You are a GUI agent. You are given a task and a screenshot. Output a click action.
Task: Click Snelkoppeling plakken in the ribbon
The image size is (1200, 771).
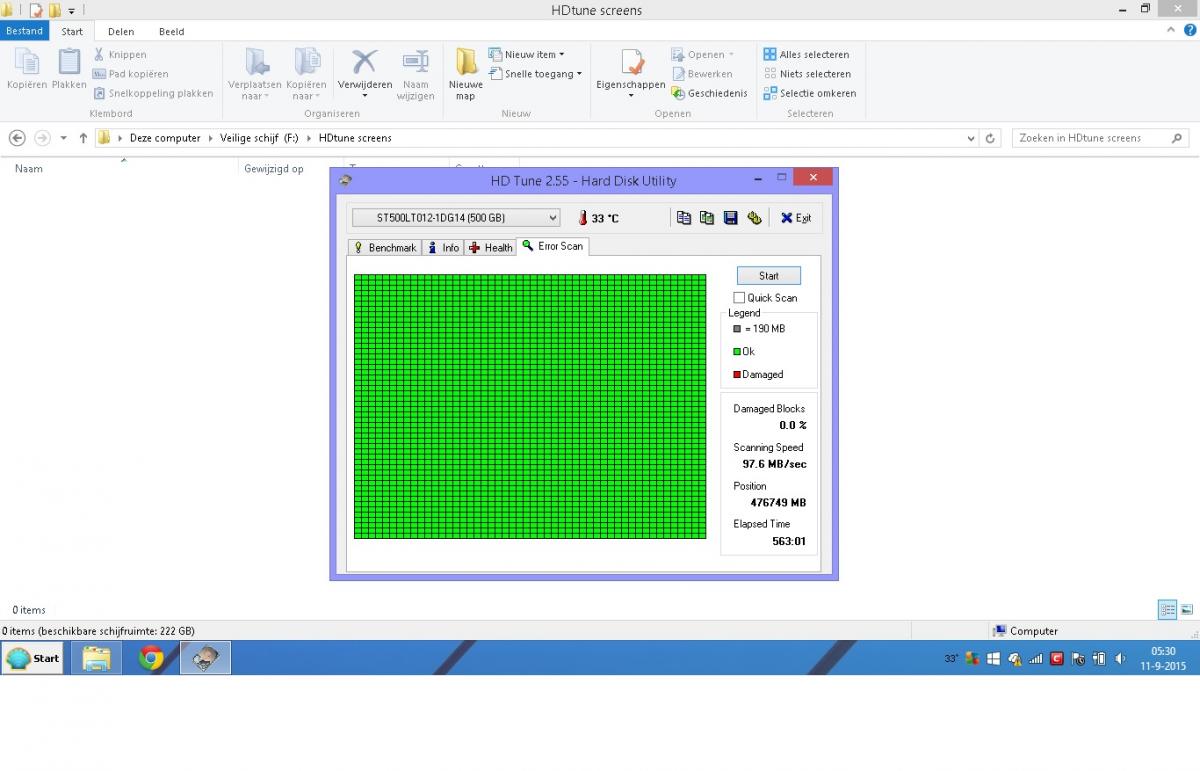(153, 93)
